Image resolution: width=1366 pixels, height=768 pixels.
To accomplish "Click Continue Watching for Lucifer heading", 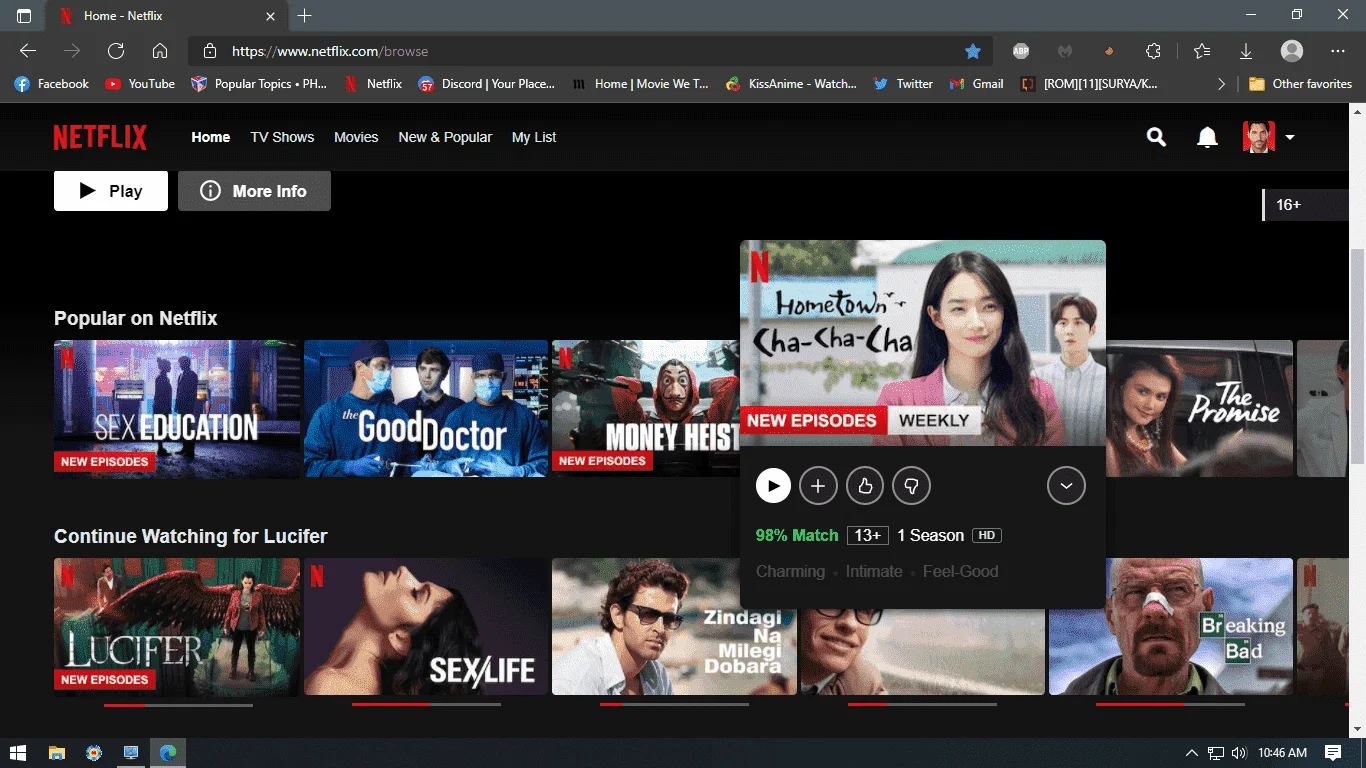I will [191, 536].
